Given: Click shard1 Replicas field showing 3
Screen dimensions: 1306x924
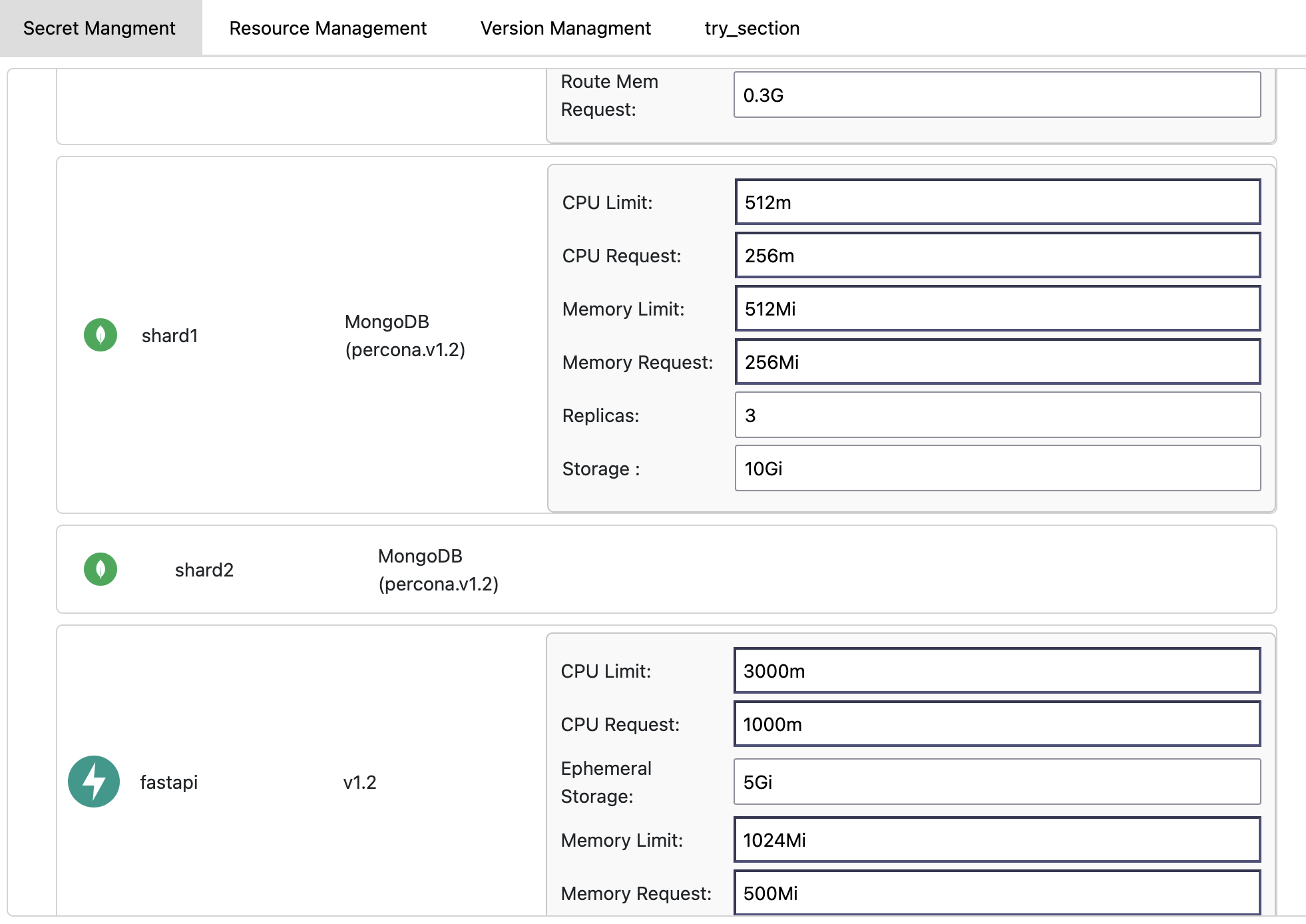Looking at the screenshot, I should click(x=997, y=415).
